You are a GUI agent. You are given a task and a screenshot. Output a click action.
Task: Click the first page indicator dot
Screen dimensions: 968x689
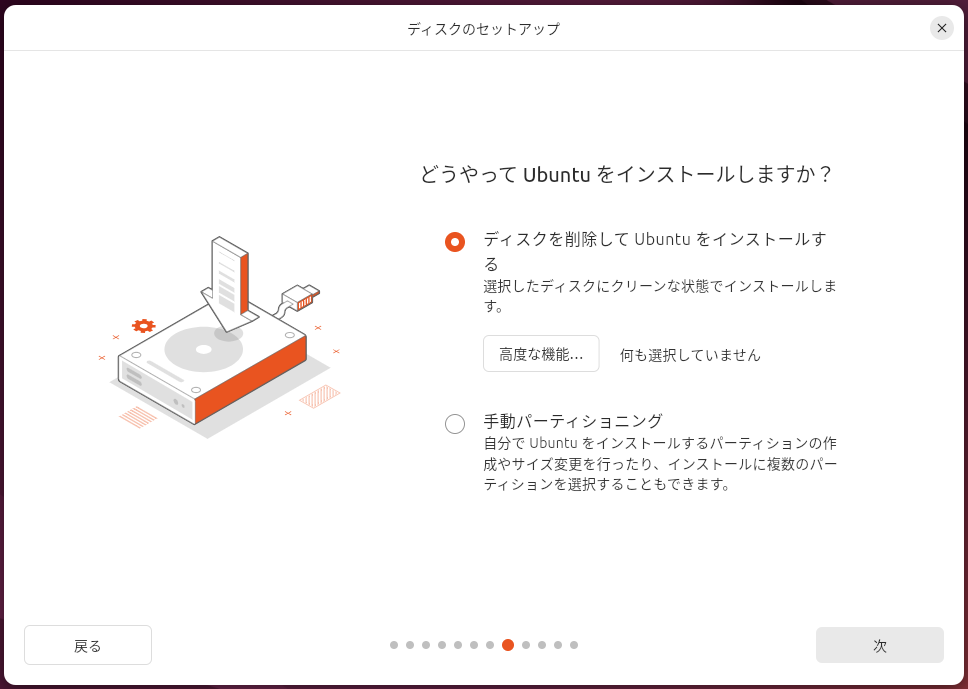click(394, 645)
